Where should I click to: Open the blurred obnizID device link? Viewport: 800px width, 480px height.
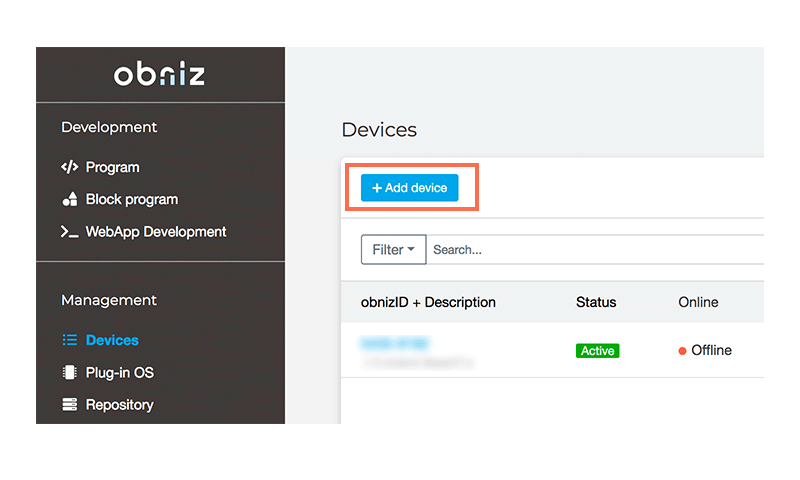[x=395, y=343]
